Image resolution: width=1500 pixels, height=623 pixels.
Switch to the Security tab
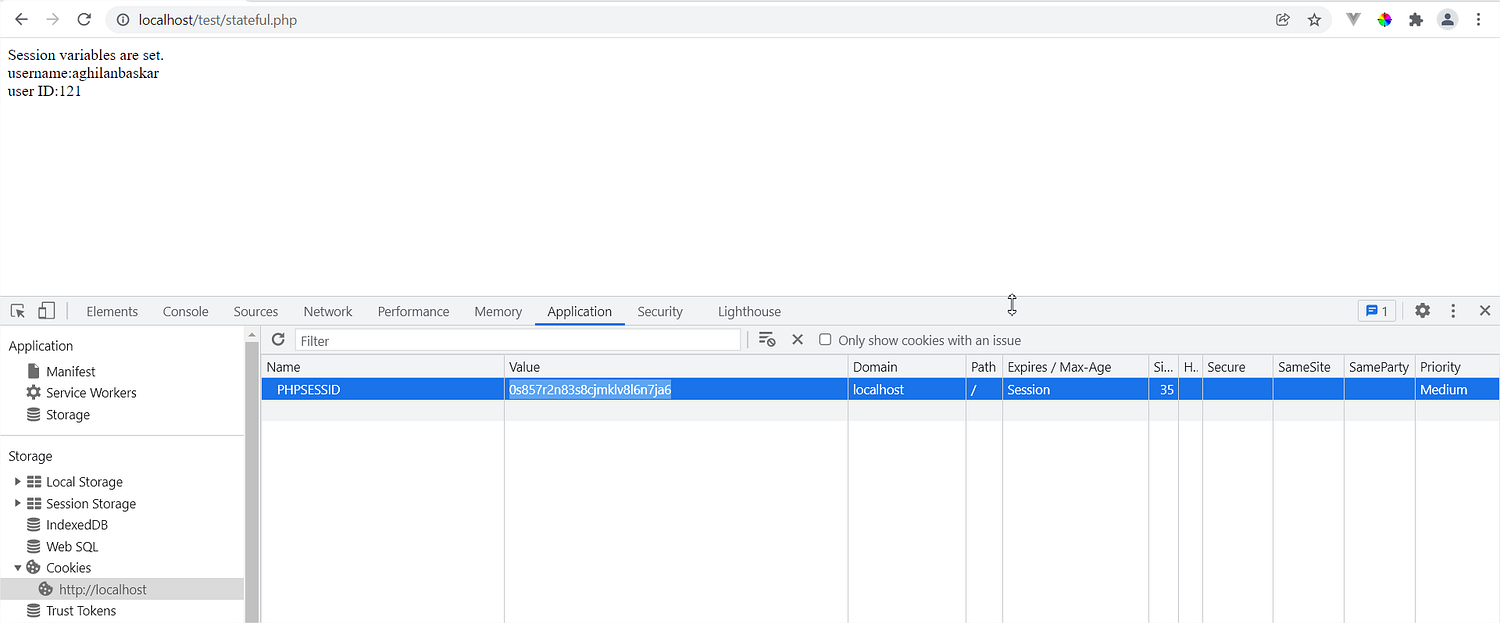(x=660, y=311)
